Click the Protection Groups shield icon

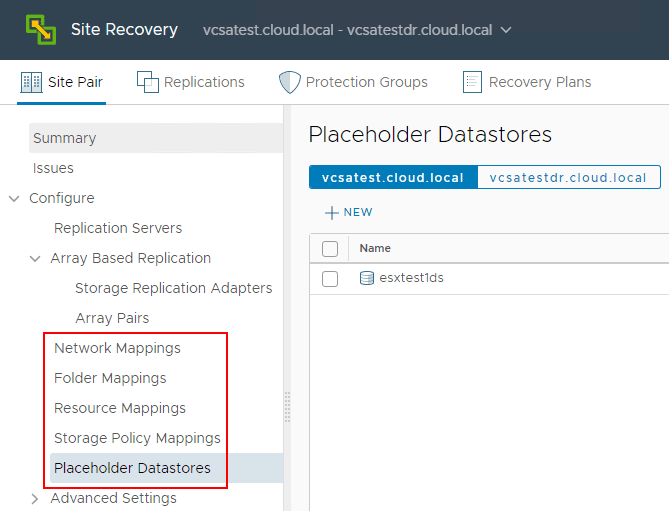click(x=290, y=82)
